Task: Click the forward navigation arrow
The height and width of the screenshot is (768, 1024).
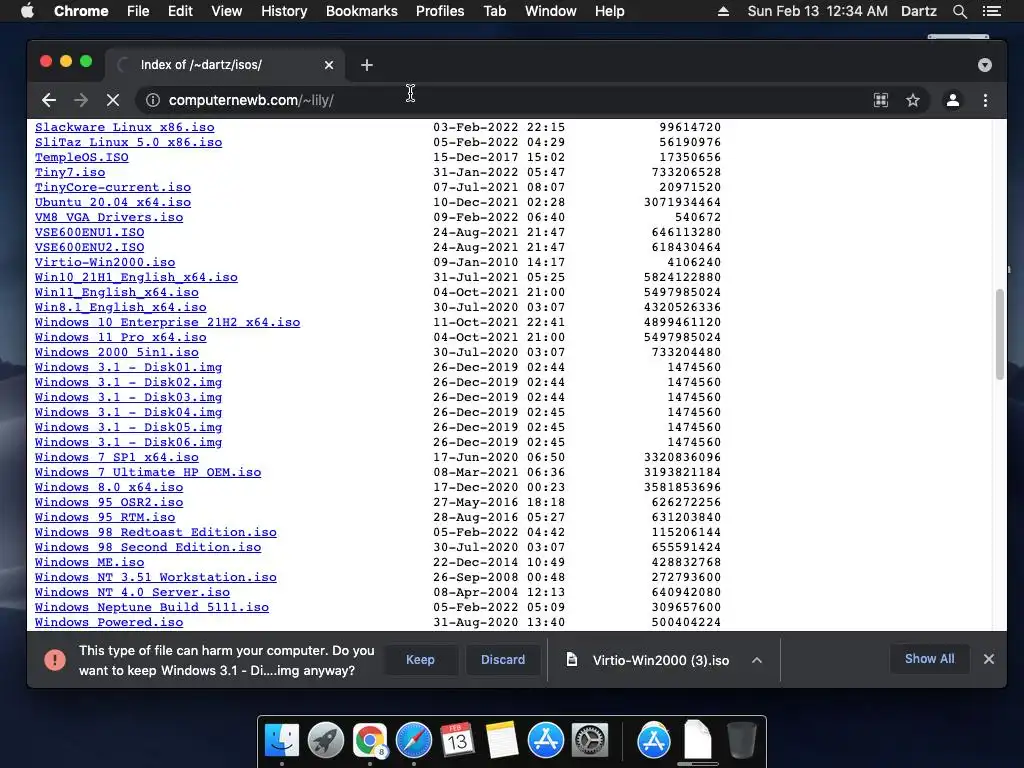Action: [x=81, y=100]
